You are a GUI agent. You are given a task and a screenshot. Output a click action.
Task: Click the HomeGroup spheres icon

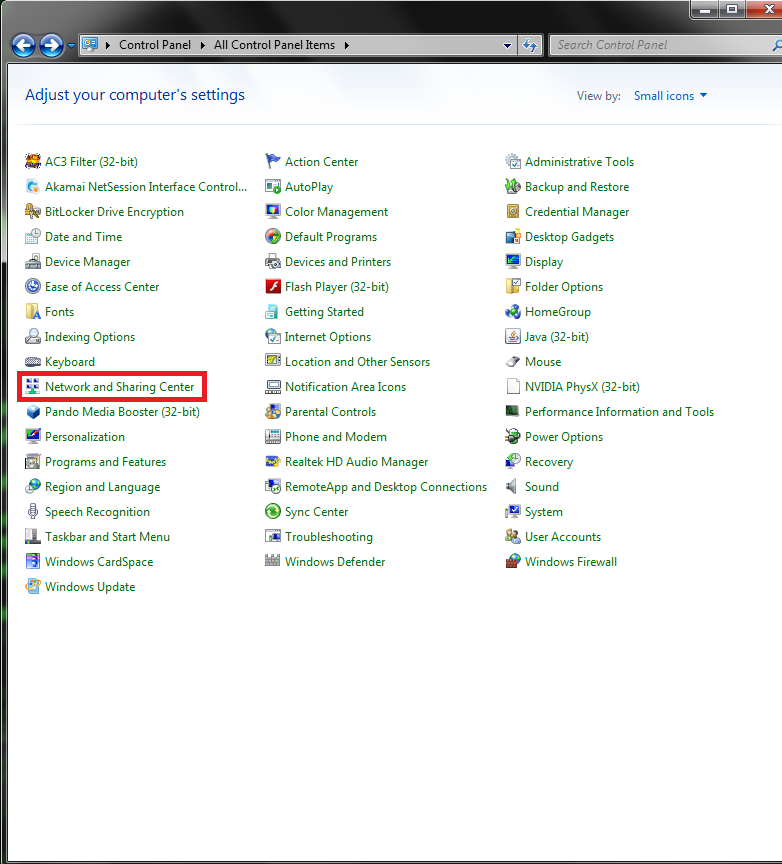point(513,311)
